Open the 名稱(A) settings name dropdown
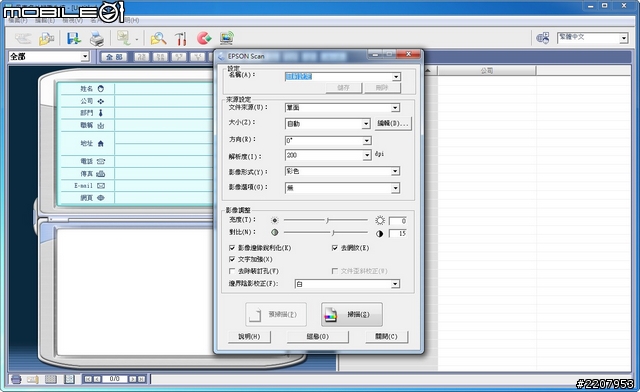The width and height of the screenshot is (640, 392). [x=396, y=77]
